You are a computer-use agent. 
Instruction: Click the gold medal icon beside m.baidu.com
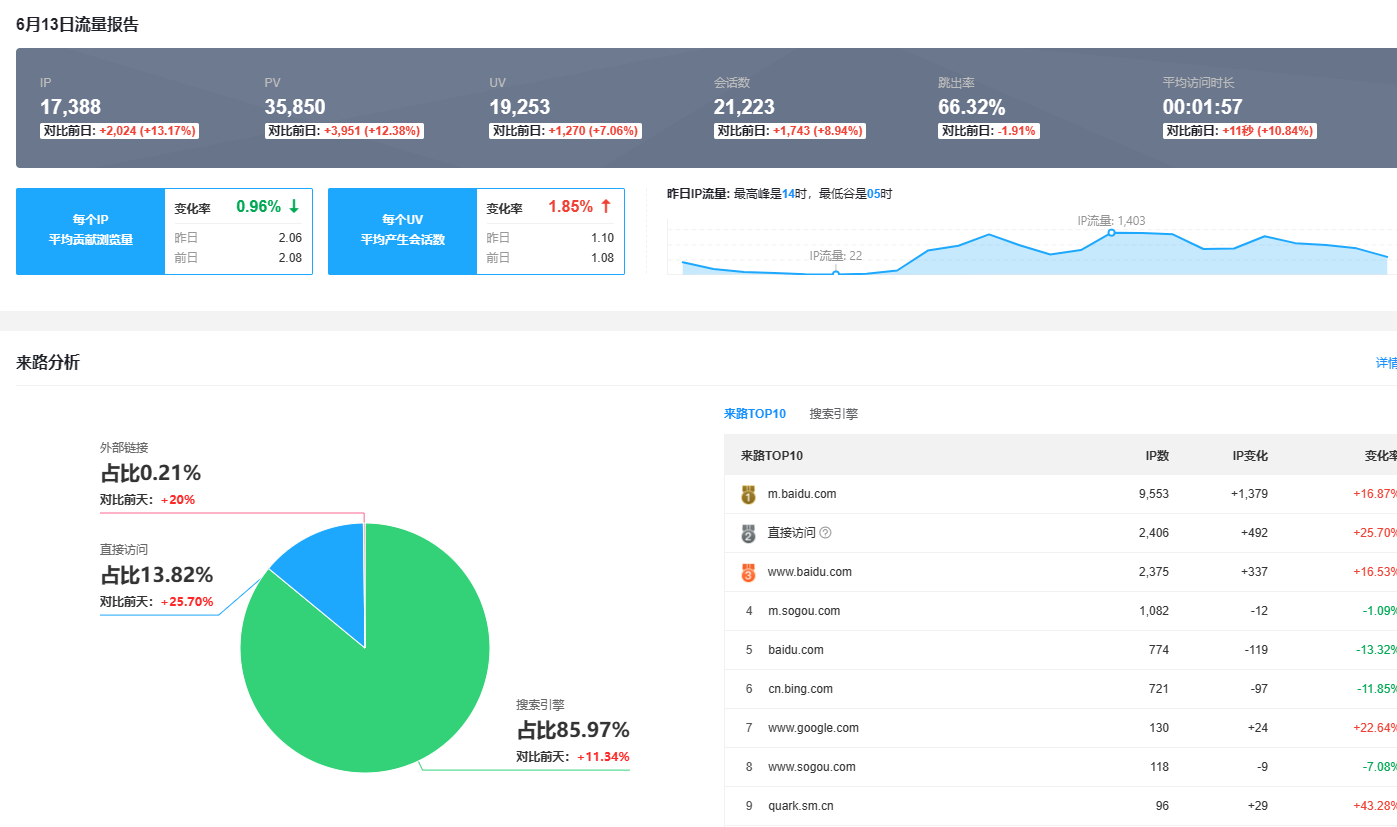coord(748,494)
